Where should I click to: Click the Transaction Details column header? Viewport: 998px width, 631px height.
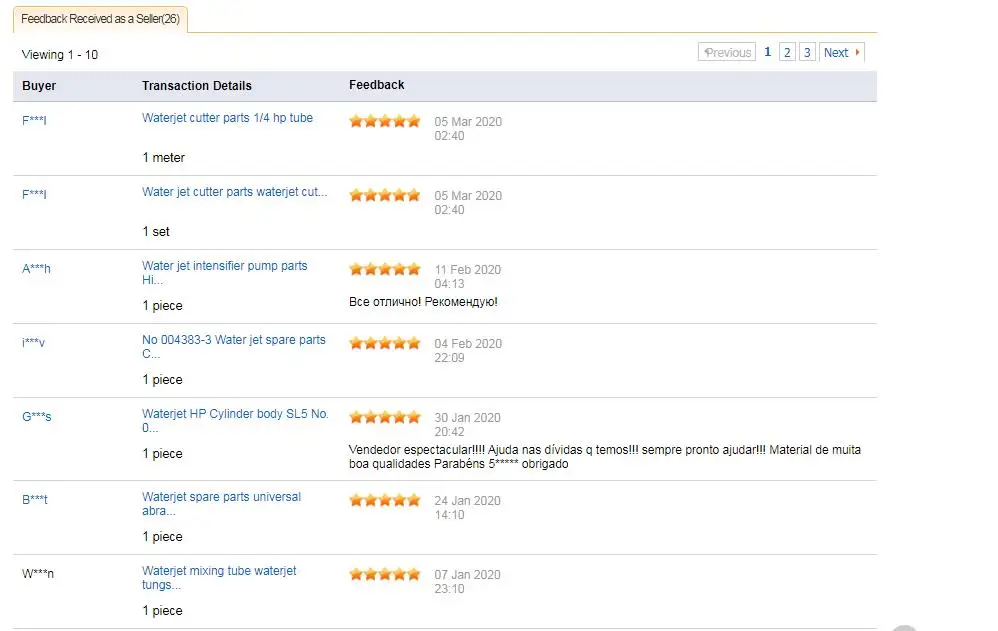pos(197,86)
